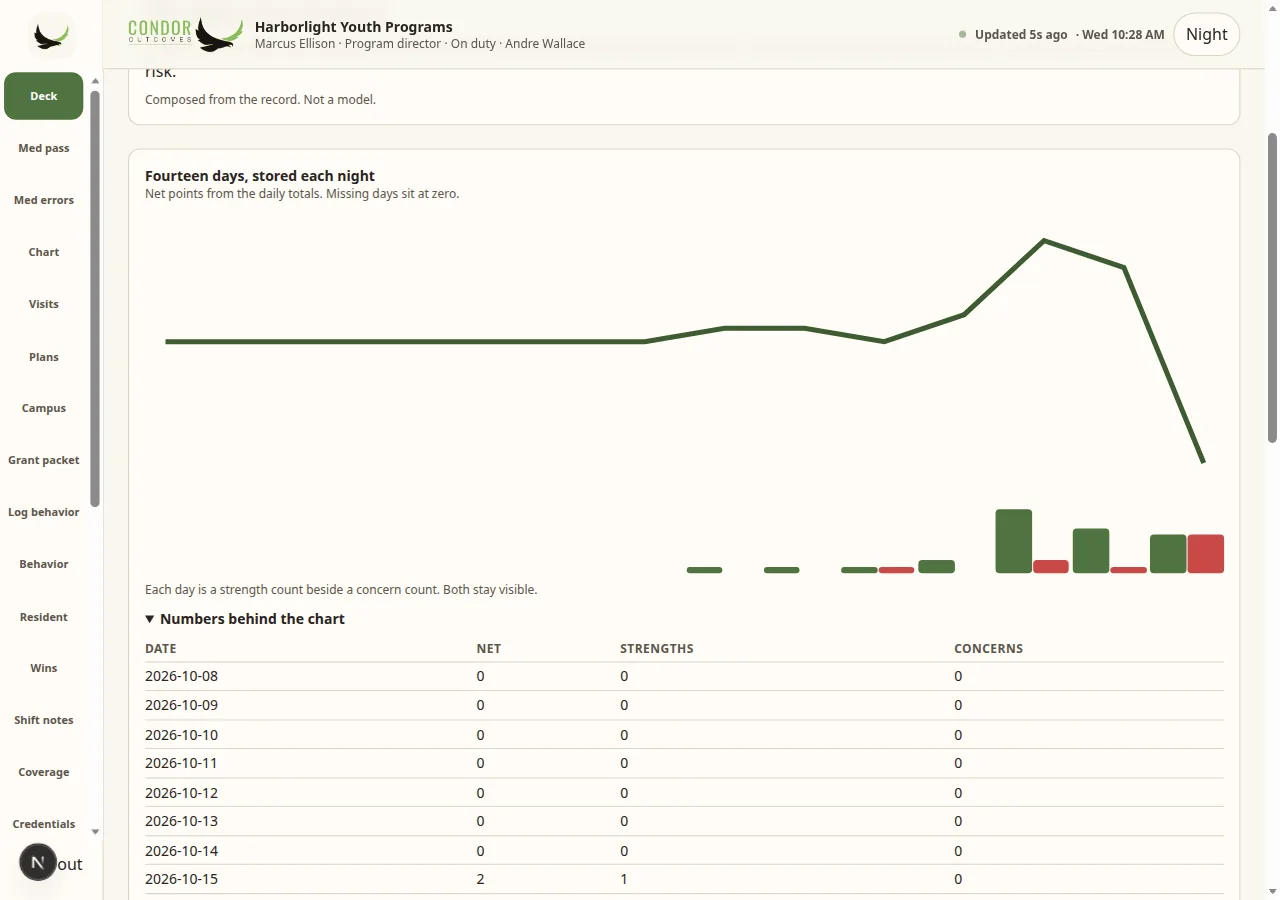This screenshot has width=1280, height=900.
Task: Select the 2026-10-11 date cell
Action: tap(181, 763)
